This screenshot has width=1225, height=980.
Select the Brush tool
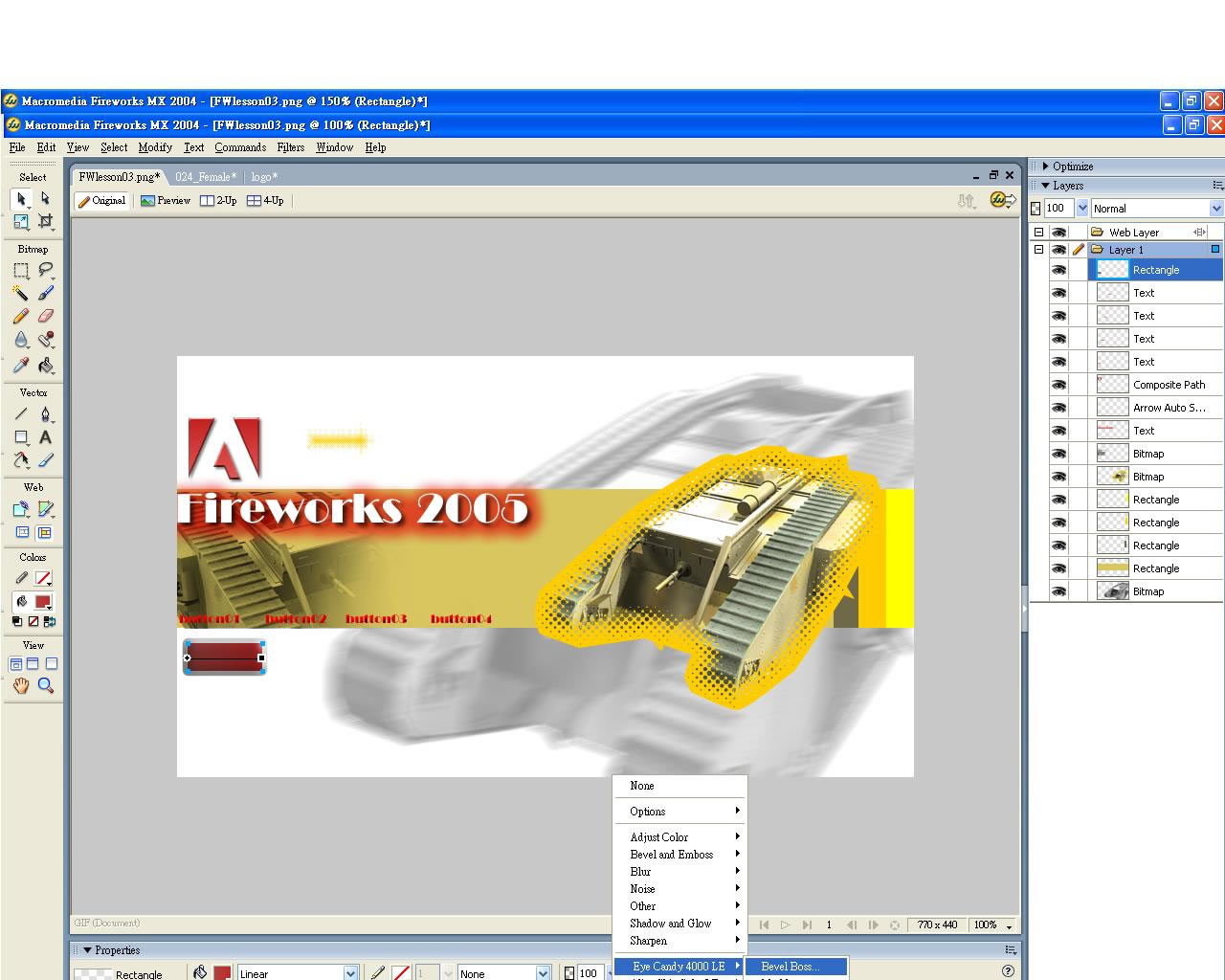click(x=45, y=293)
